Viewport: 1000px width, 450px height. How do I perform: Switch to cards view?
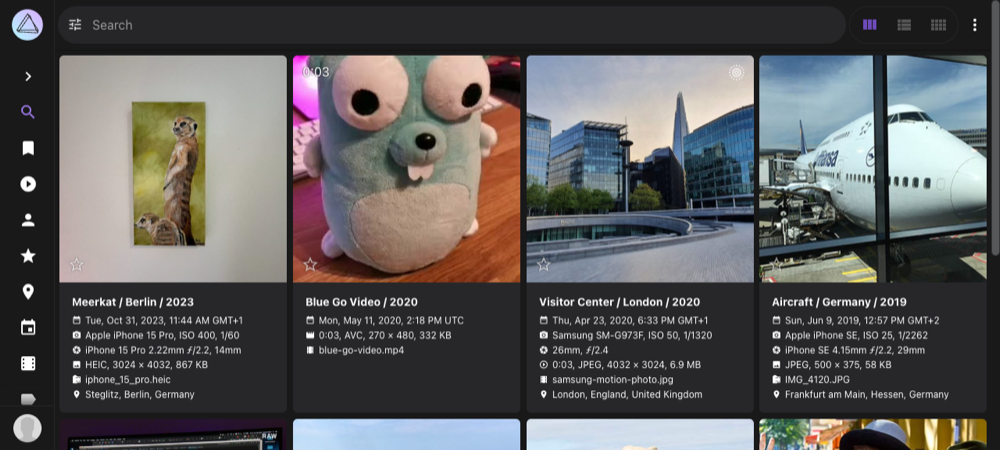[869, 25]
